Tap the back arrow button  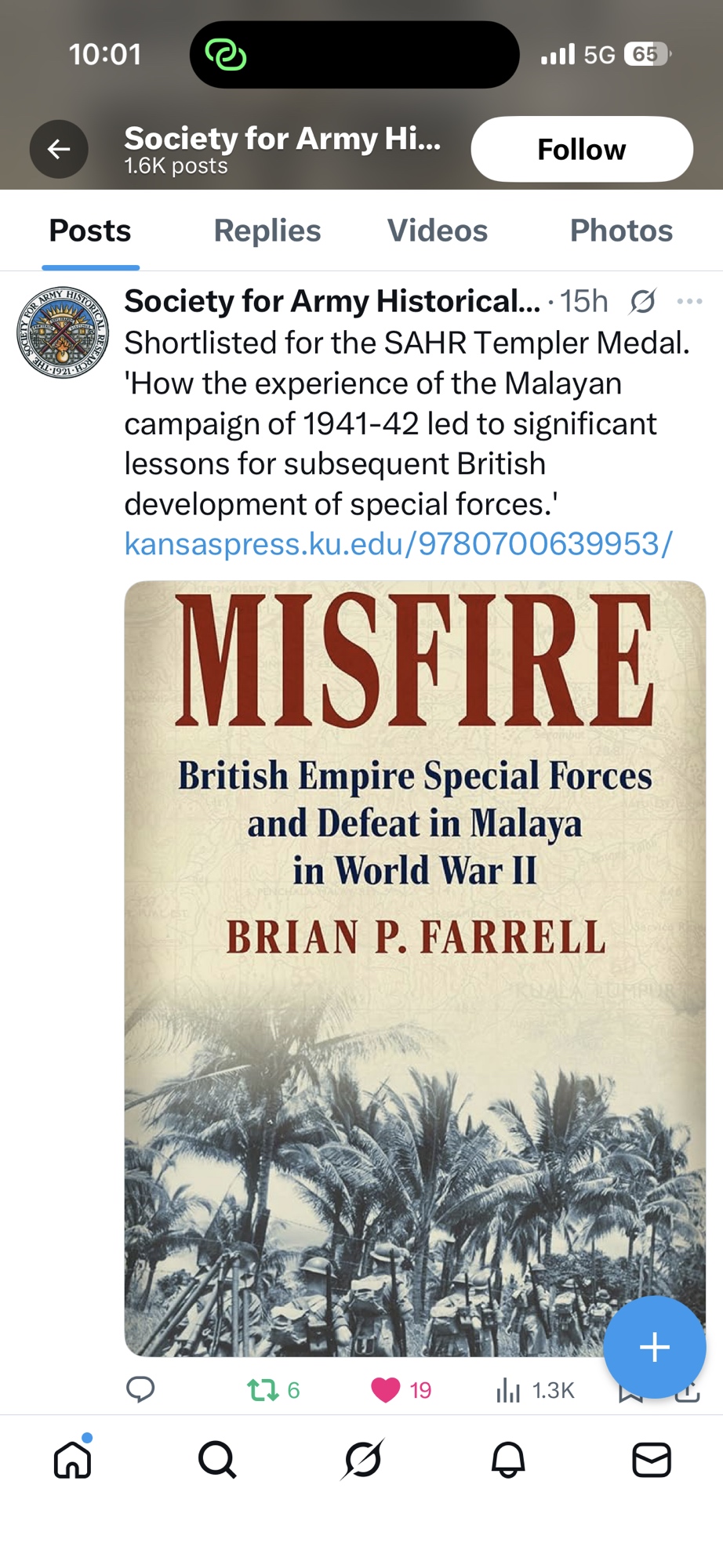click(x=59, y=149)
